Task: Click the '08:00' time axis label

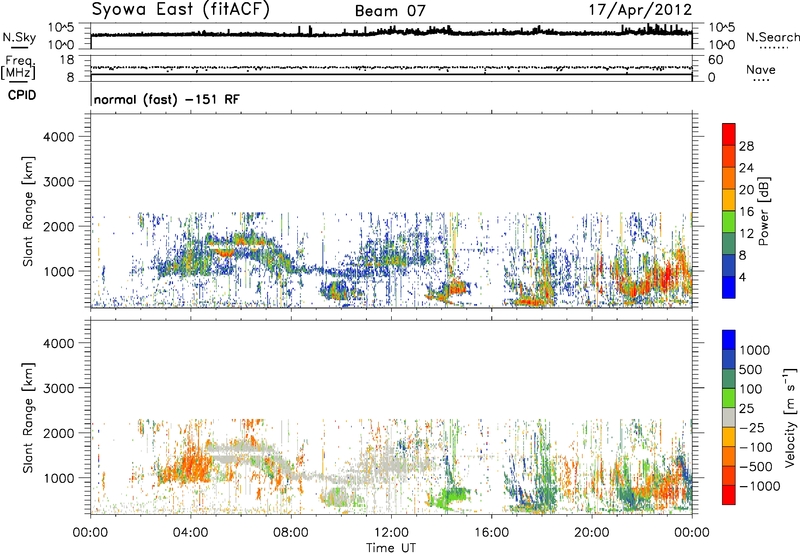Action: coord(291,533)
